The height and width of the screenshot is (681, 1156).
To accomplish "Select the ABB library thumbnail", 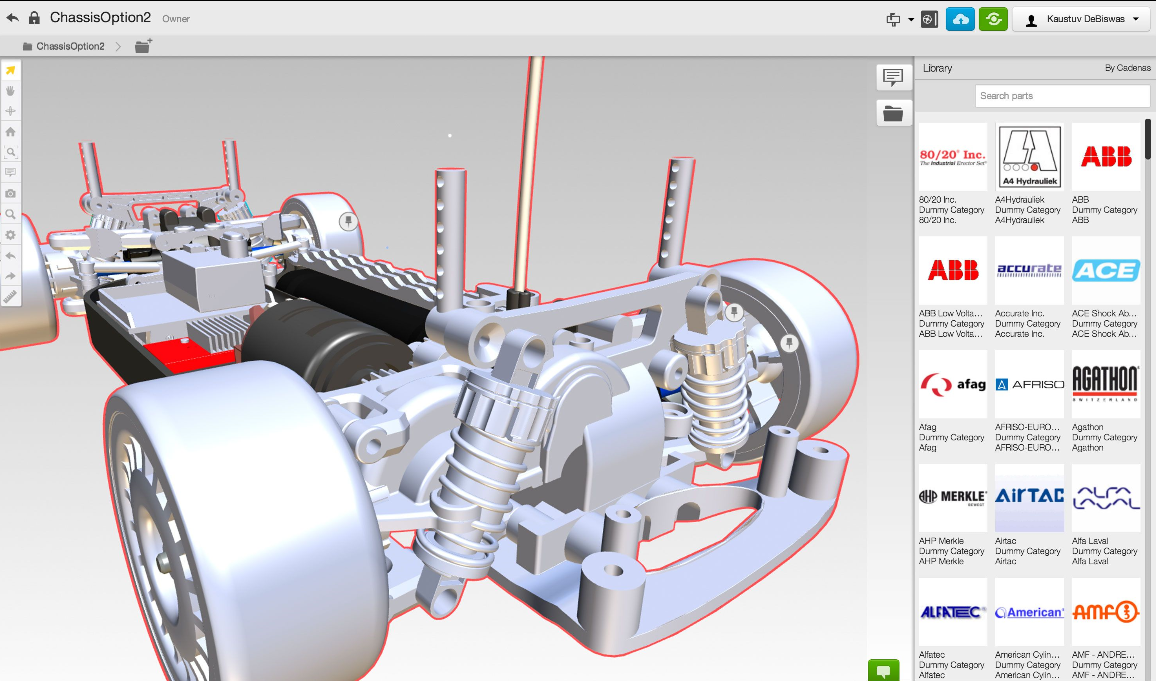I will click(1105, 157).
